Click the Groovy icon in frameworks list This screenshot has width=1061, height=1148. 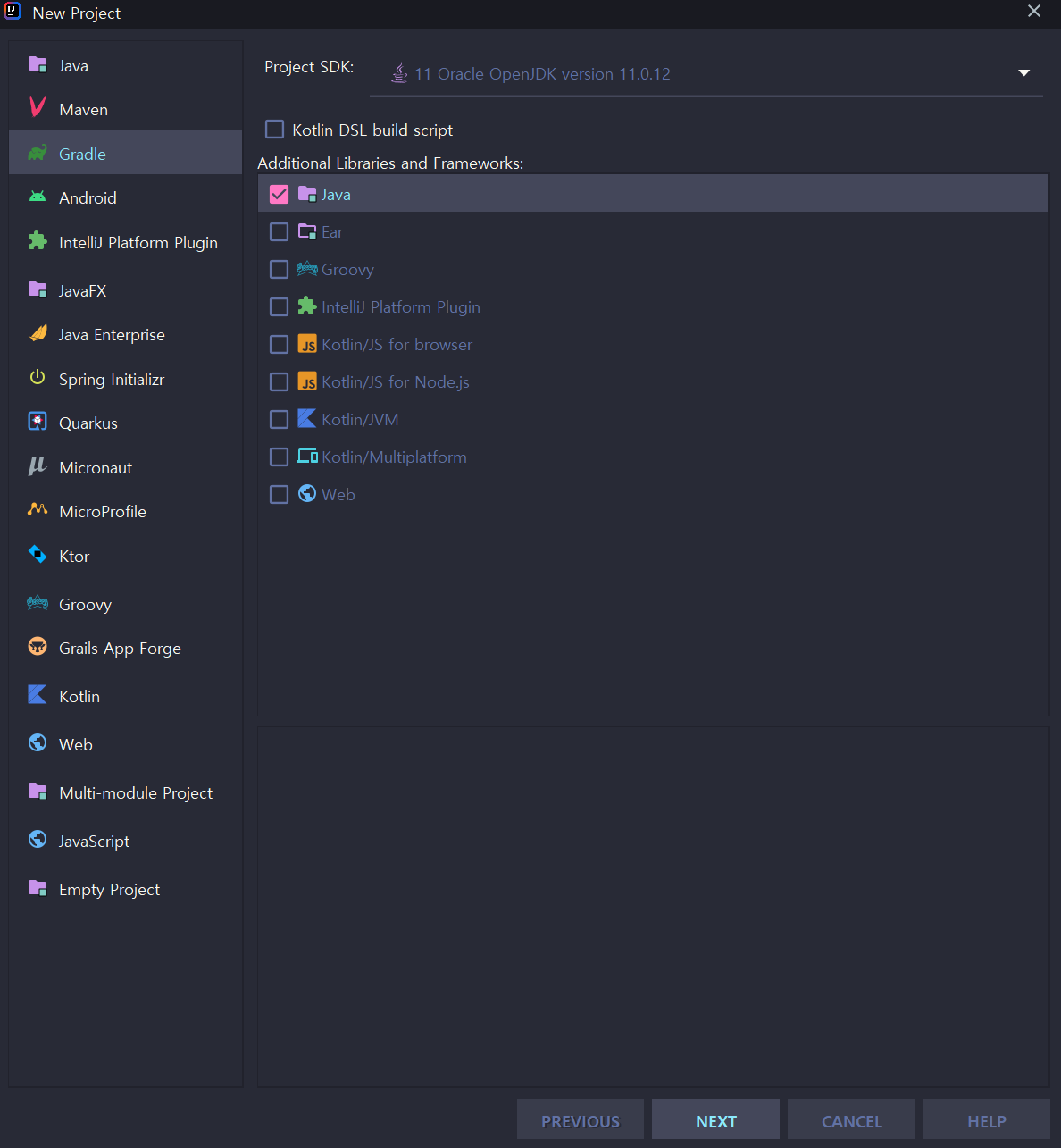click(307, 268)
